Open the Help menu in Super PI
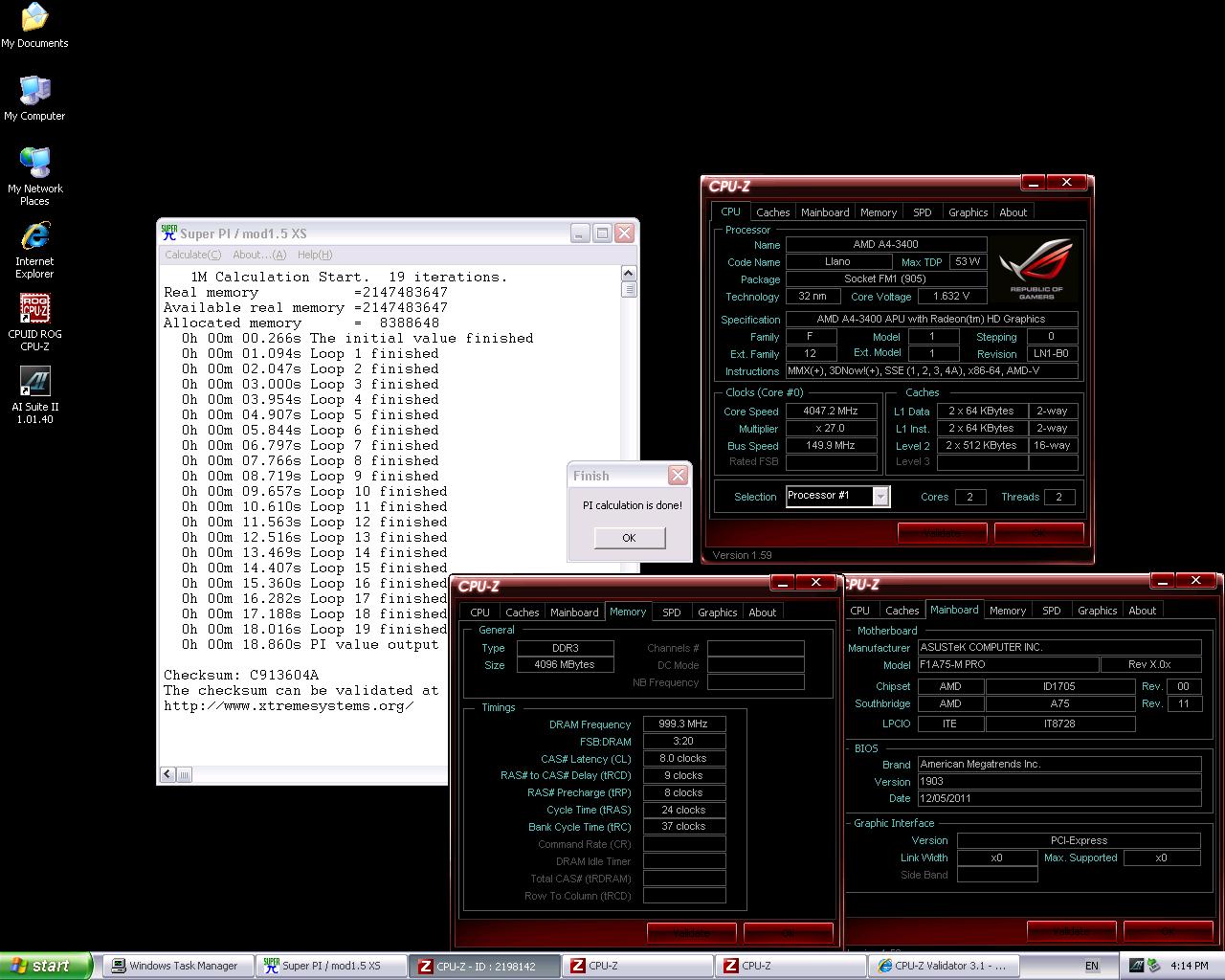1225x980 pixels. coord(315,255)
